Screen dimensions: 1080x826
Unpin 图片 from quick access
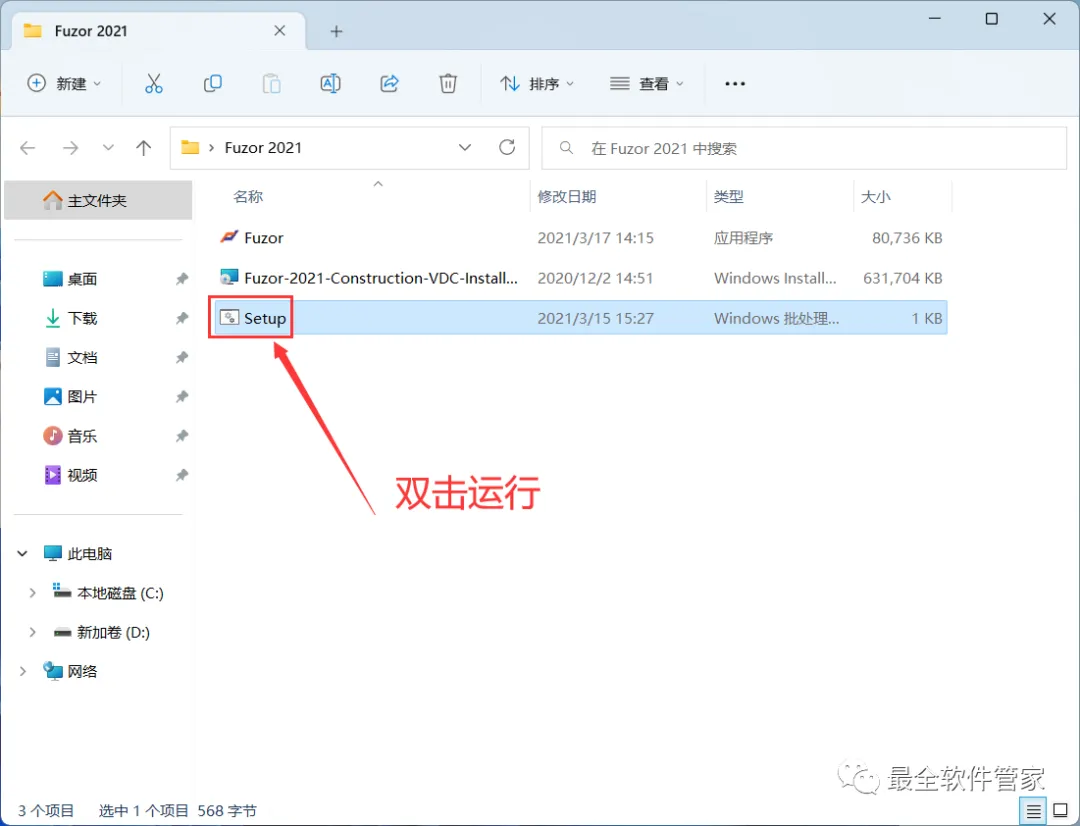click(x=182, y=396)
